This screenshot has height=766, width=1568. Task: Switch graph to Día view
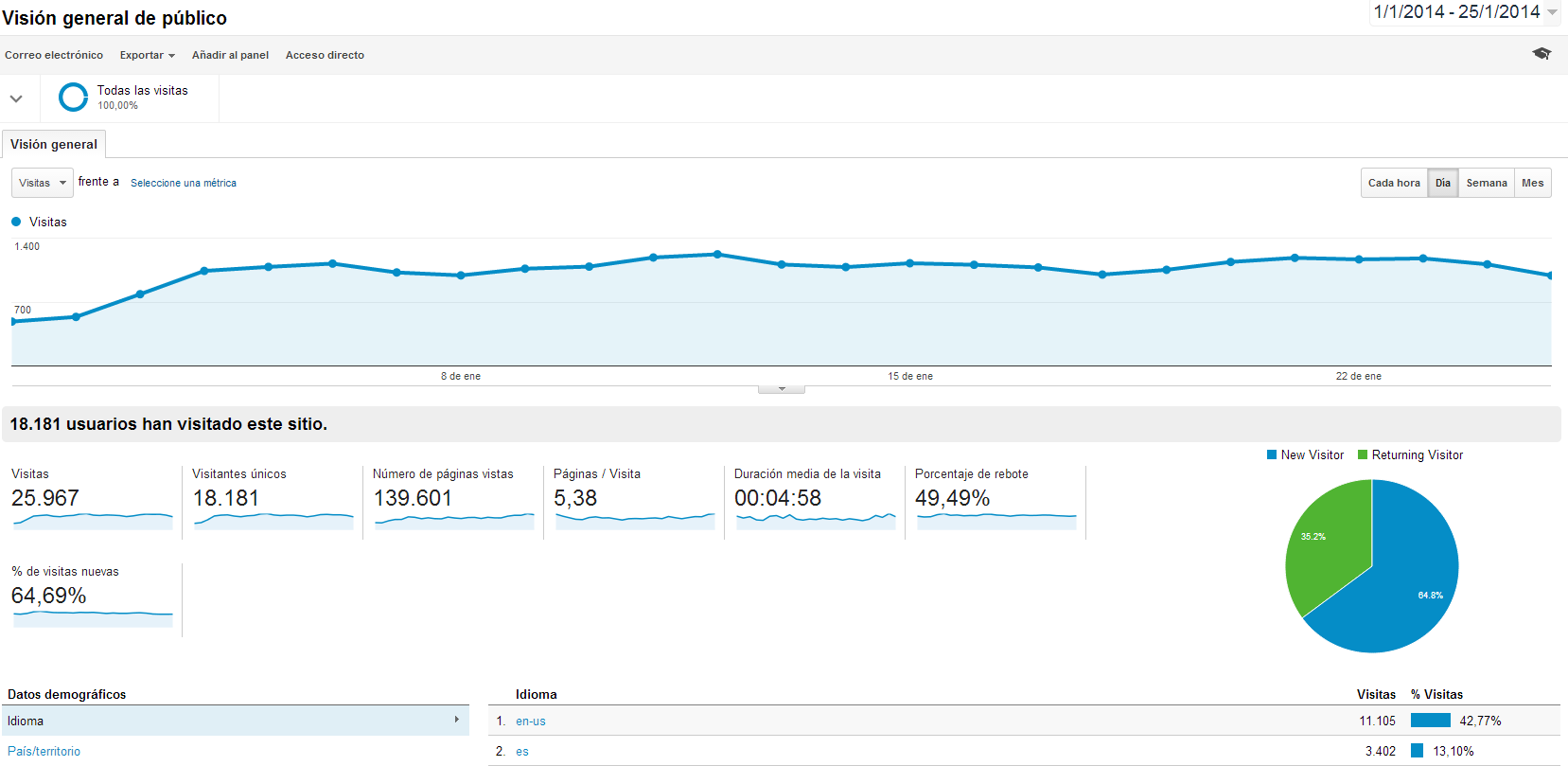1442,183
